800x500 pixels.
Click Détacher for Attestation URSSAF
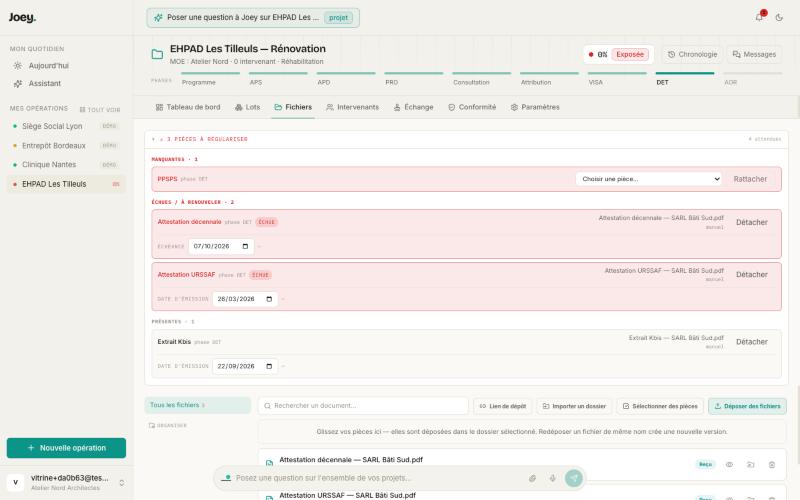[752, 274]
